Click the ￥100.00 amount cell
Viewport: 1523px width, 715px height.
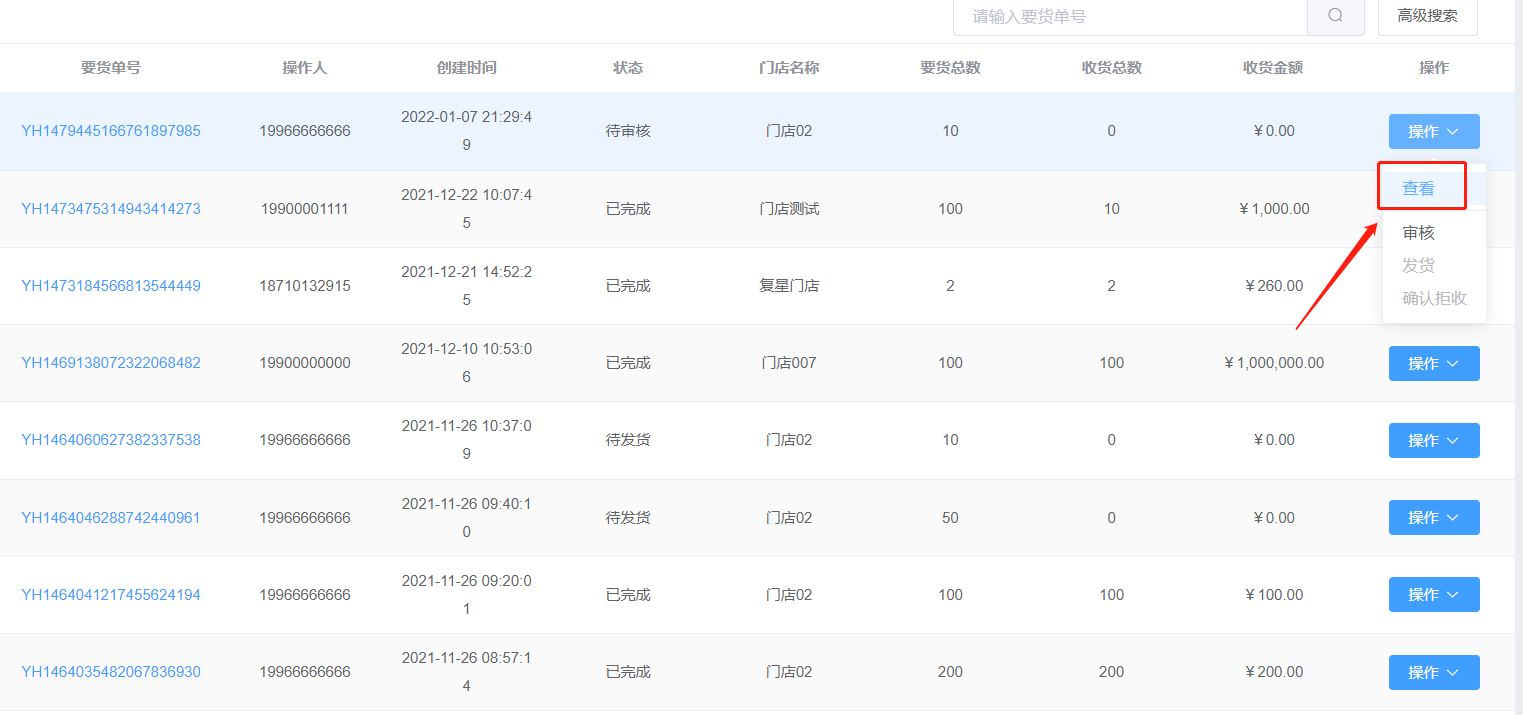1273,595
